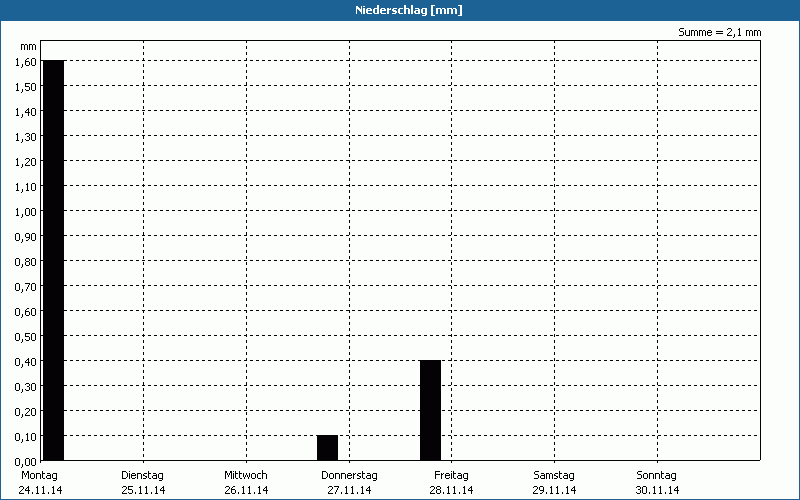Click the Samstag day label

[x=554, y=475]
